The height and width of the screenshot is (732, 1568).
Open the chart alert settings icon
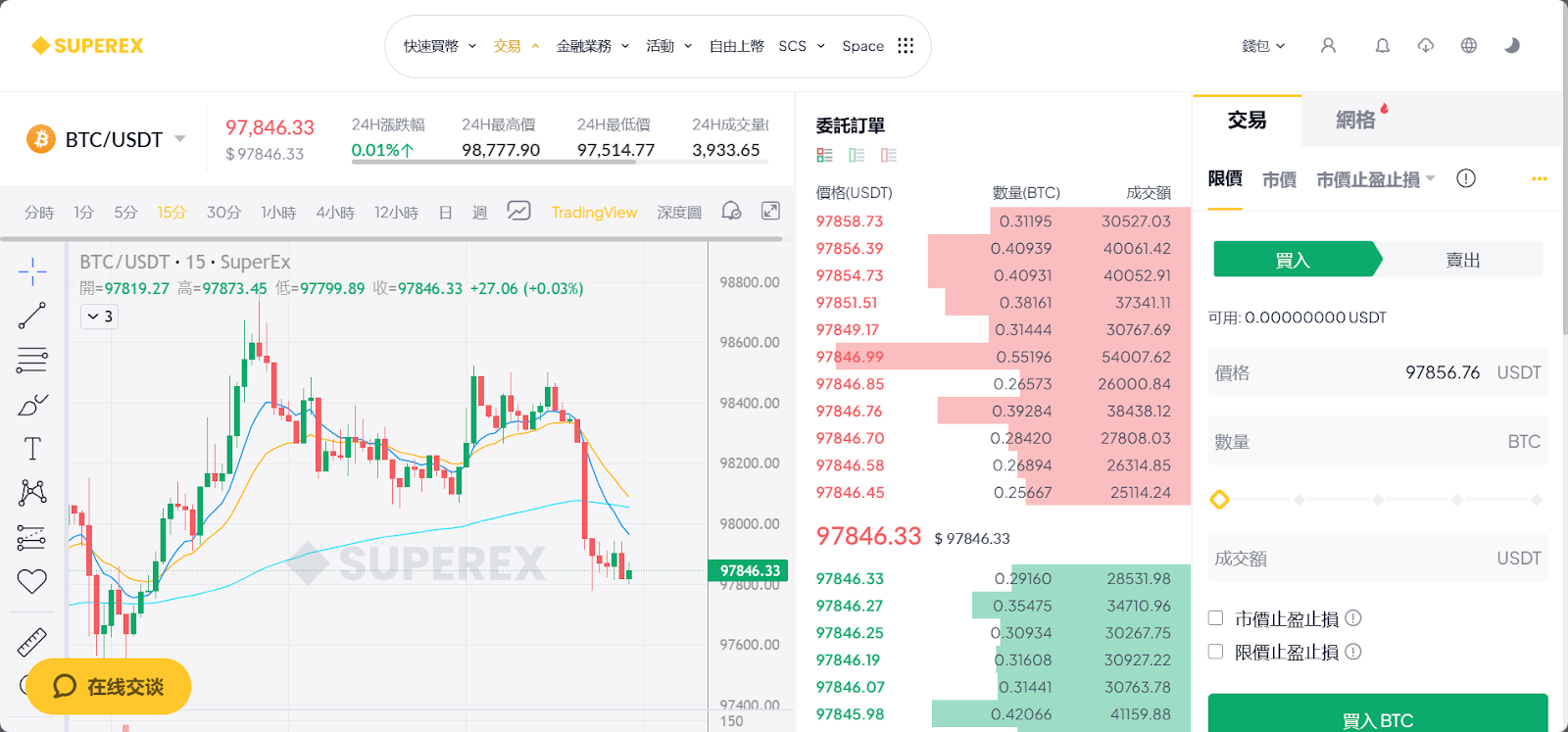(x=731, y=212)
